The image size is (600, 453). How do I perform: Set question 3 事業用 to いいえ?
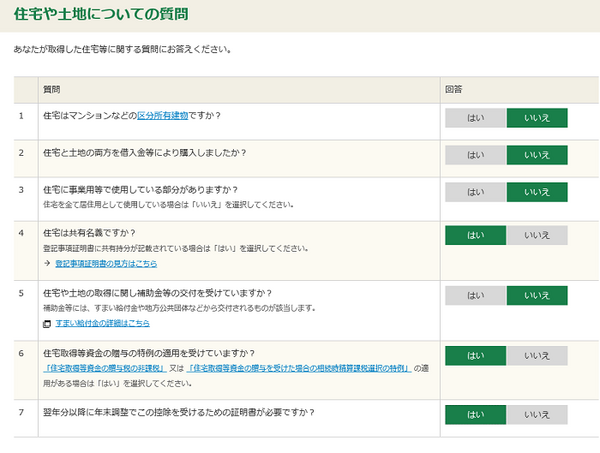click(537, 192)
